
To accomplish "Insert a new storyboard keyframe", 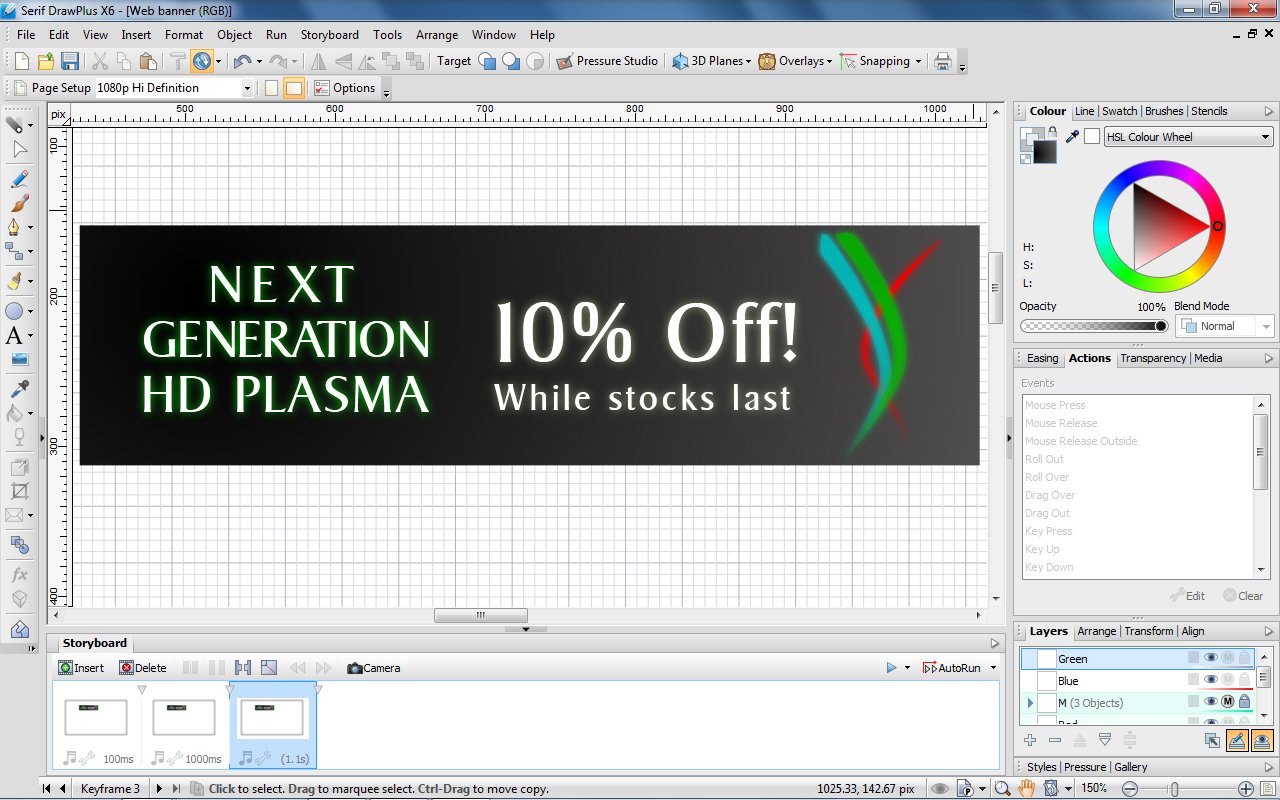I will pyautogui.click(x=80, y=667).
